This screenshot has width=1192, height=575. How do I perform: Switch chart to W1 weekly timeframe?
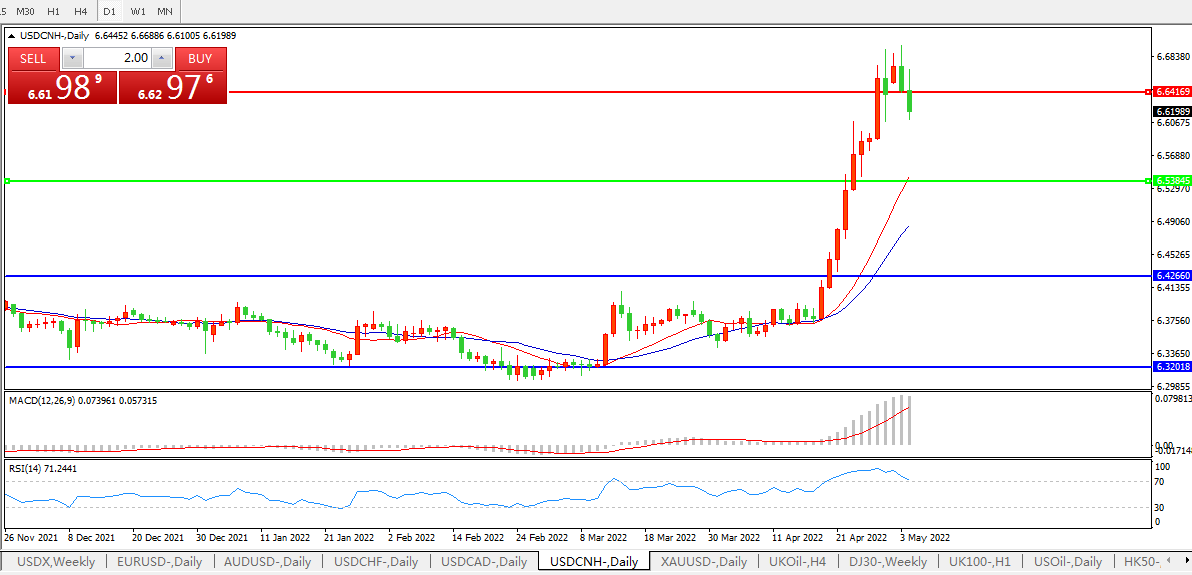point(138,11)
